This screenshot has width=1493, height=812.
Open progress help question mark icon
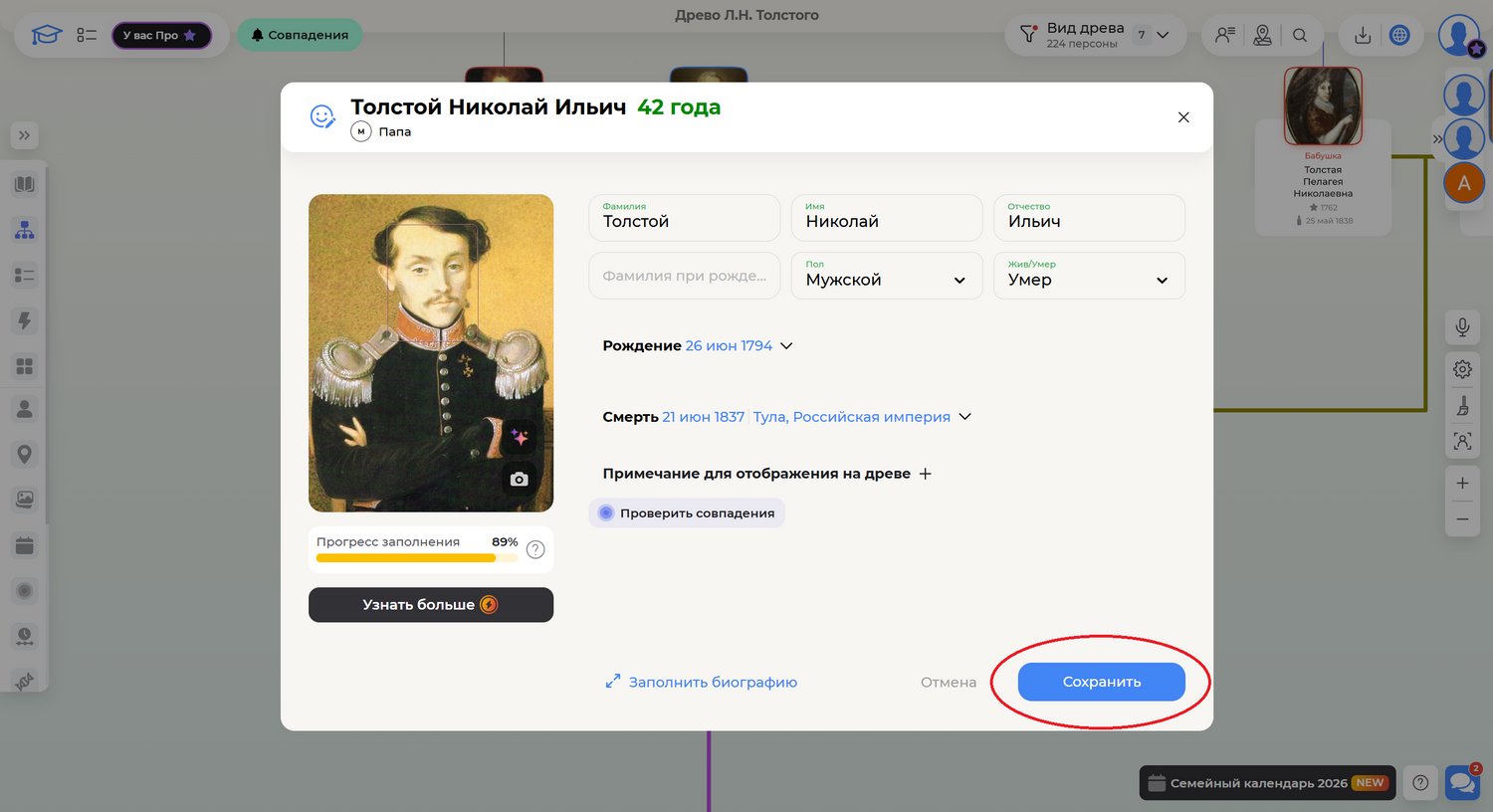coord(535,549)
